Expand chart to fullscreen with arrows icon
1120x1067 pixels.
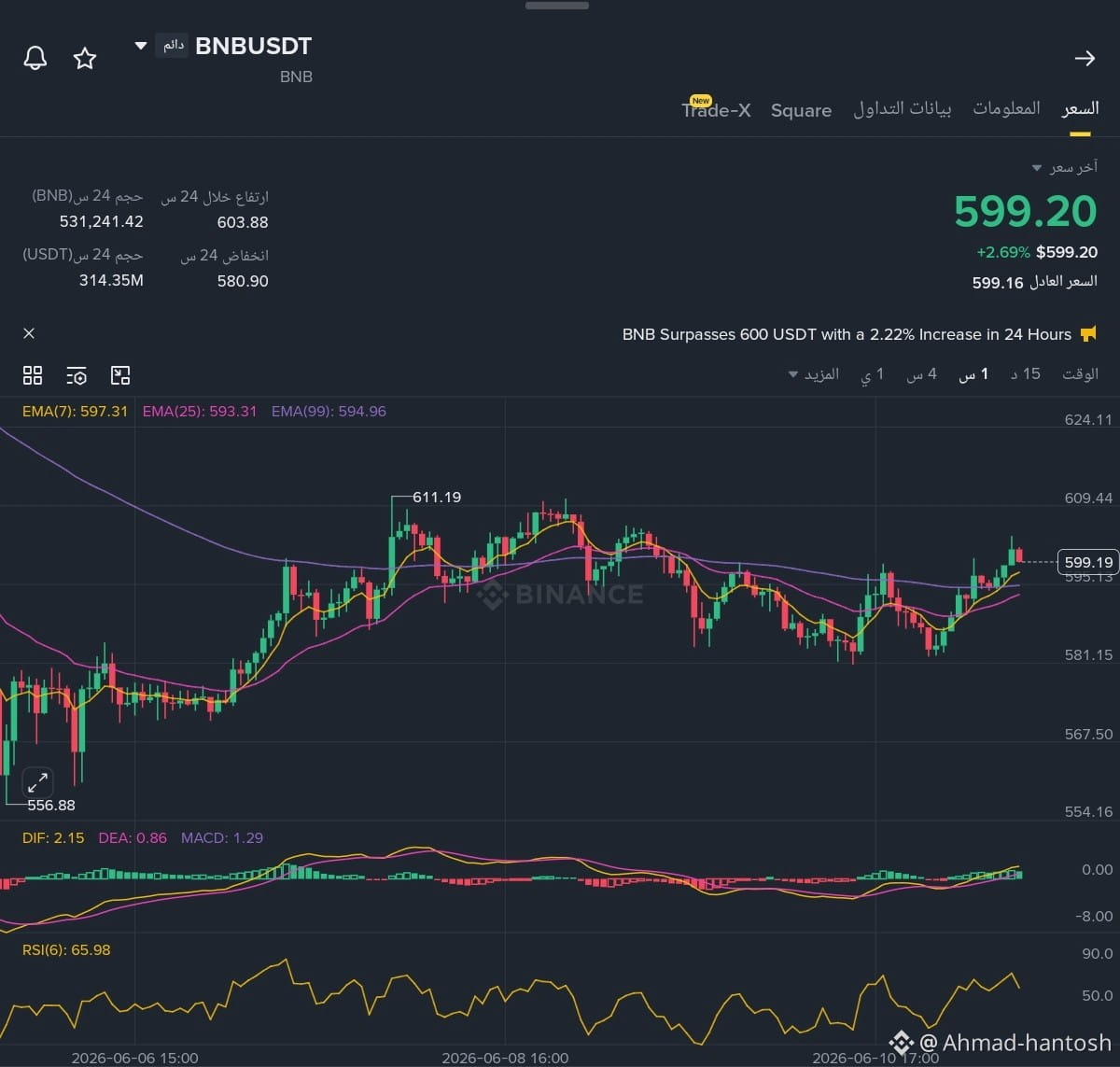click(x=37, y=782)
